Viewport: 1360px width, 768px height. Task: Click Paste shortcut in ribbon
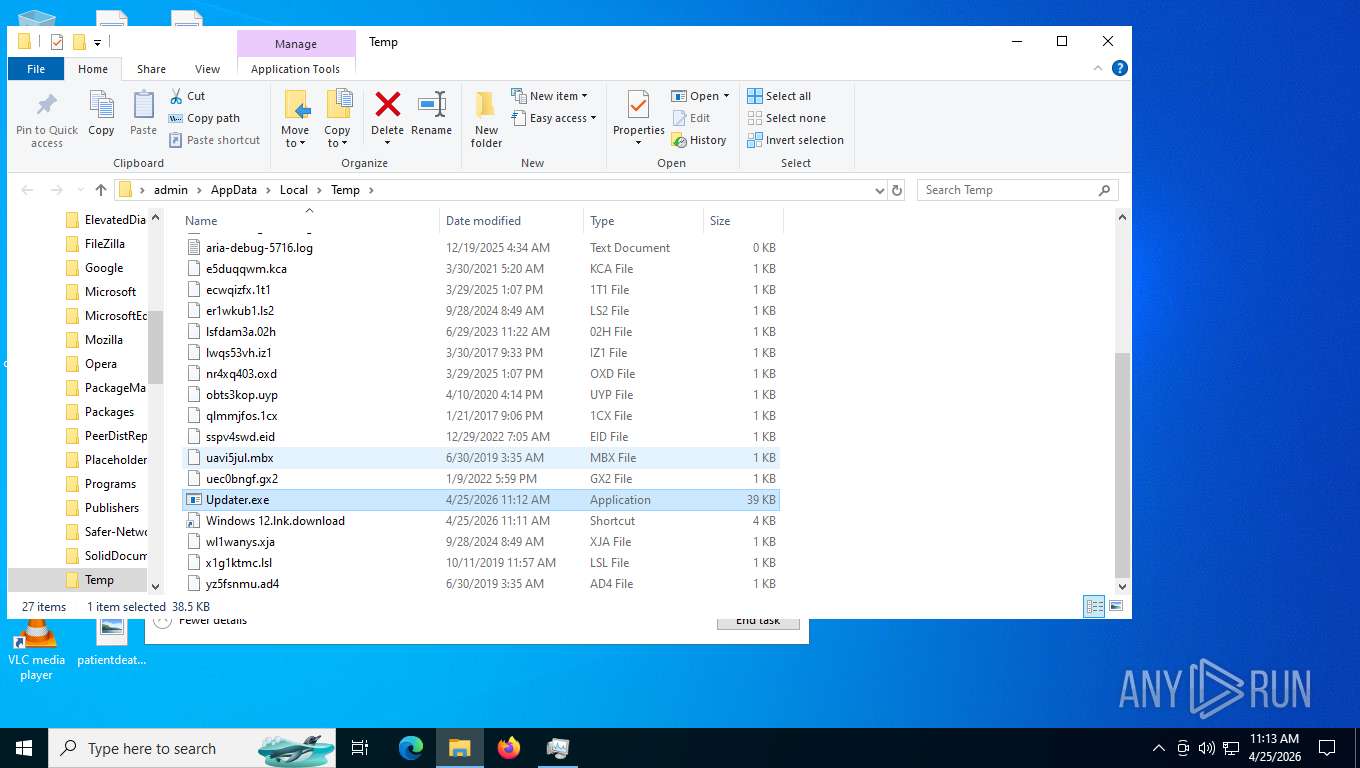(x=214, y=140)
